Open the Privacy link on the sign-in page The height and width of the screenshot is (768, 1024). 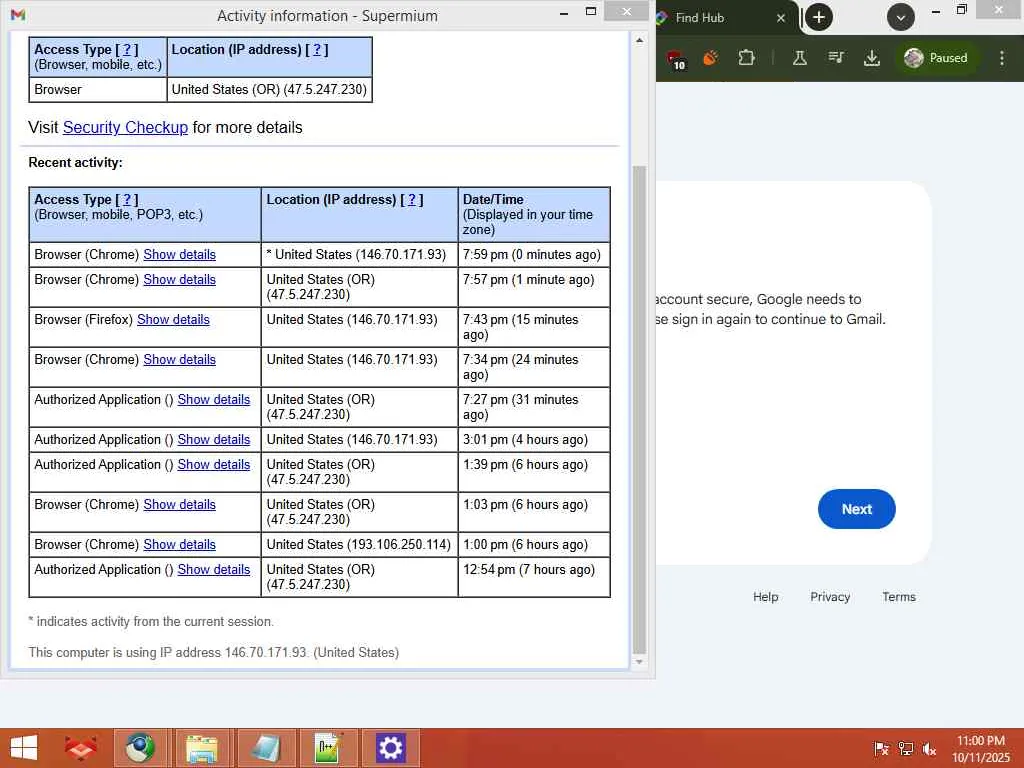(x=830, y=597)
